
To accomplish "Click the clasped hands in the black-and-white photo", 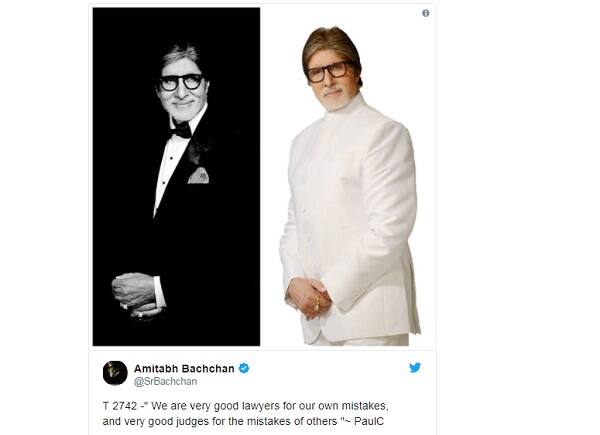I will (136, 295).
